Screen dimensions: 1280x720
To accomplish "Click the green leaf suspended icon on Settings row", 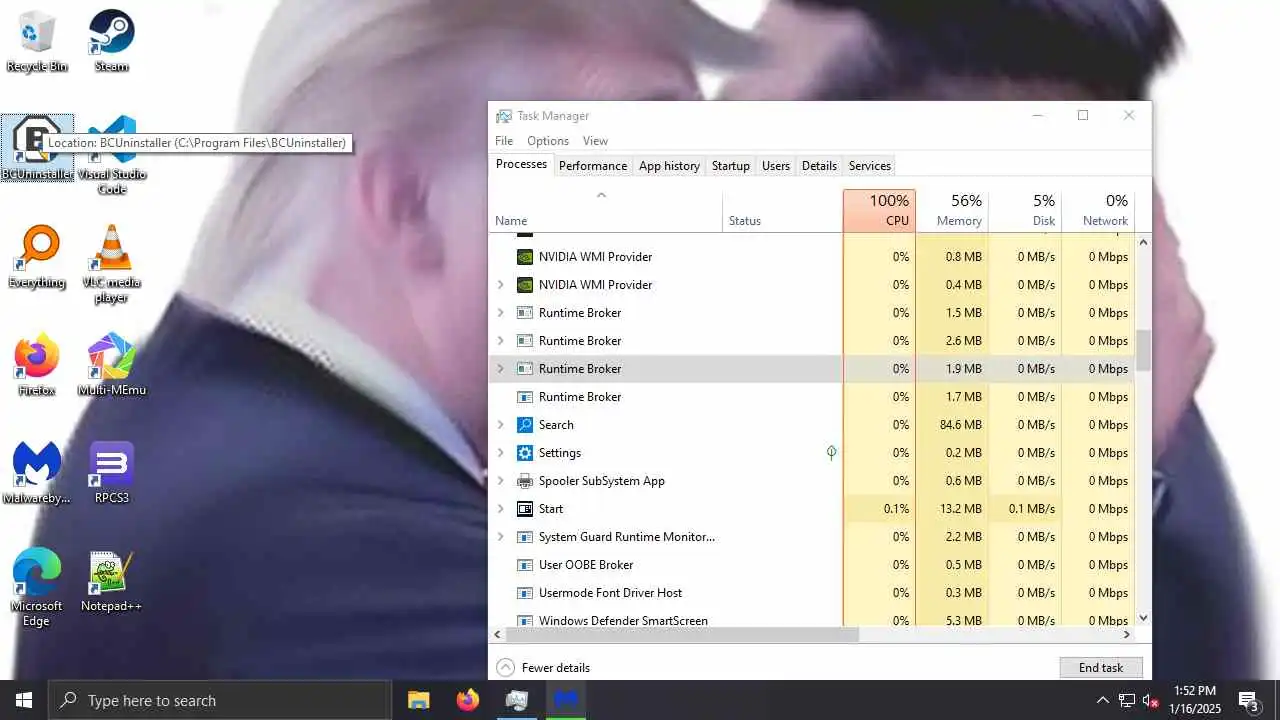I will (831, 453).
